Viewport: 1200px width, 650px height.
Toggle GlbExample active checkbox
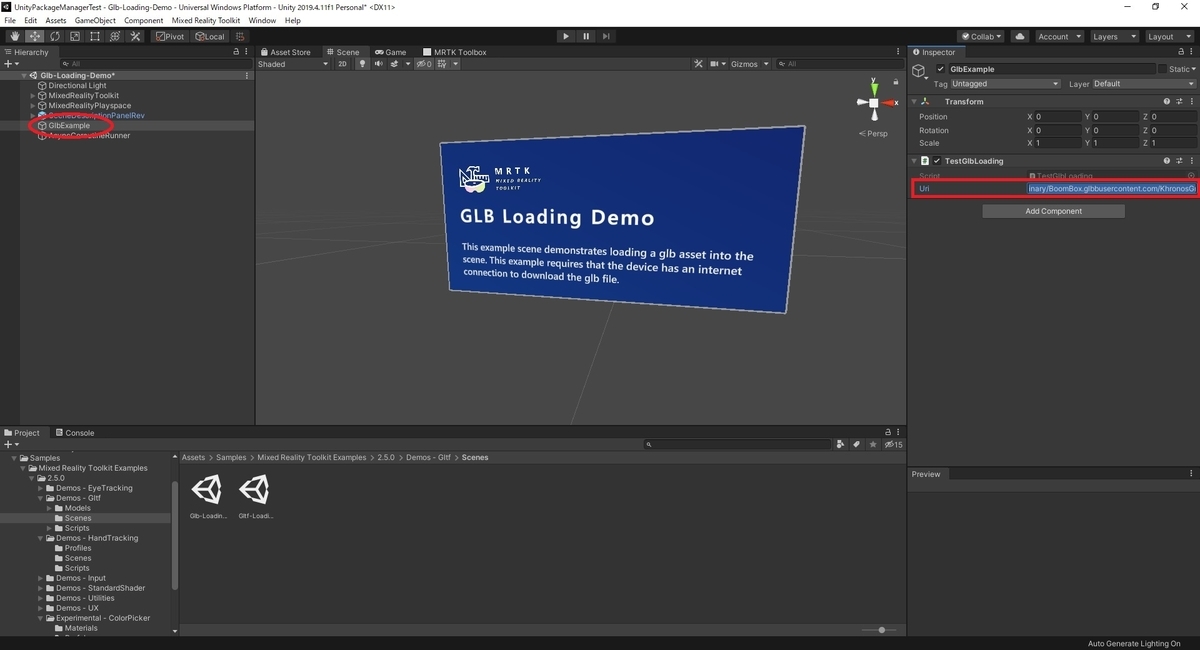click(940, 69)
